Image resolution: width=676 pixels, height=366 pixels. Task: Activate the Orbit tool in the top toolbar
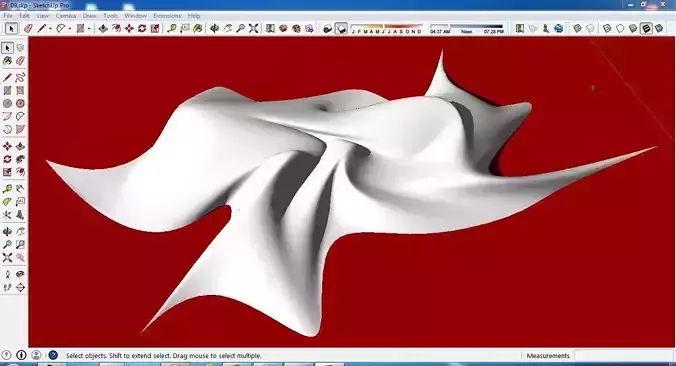coord(214,28)
